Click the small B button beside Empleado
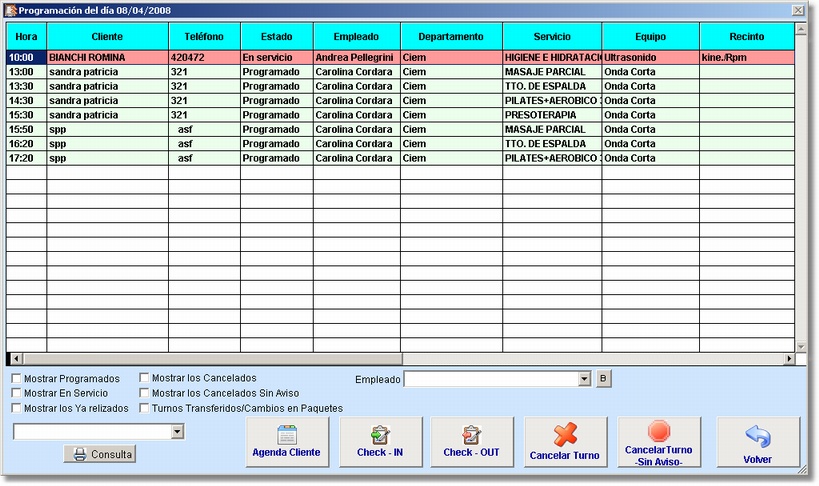Image resolution: width=819 pixels, height=486 pixels. pyautogui.click(x=603, y=379)
